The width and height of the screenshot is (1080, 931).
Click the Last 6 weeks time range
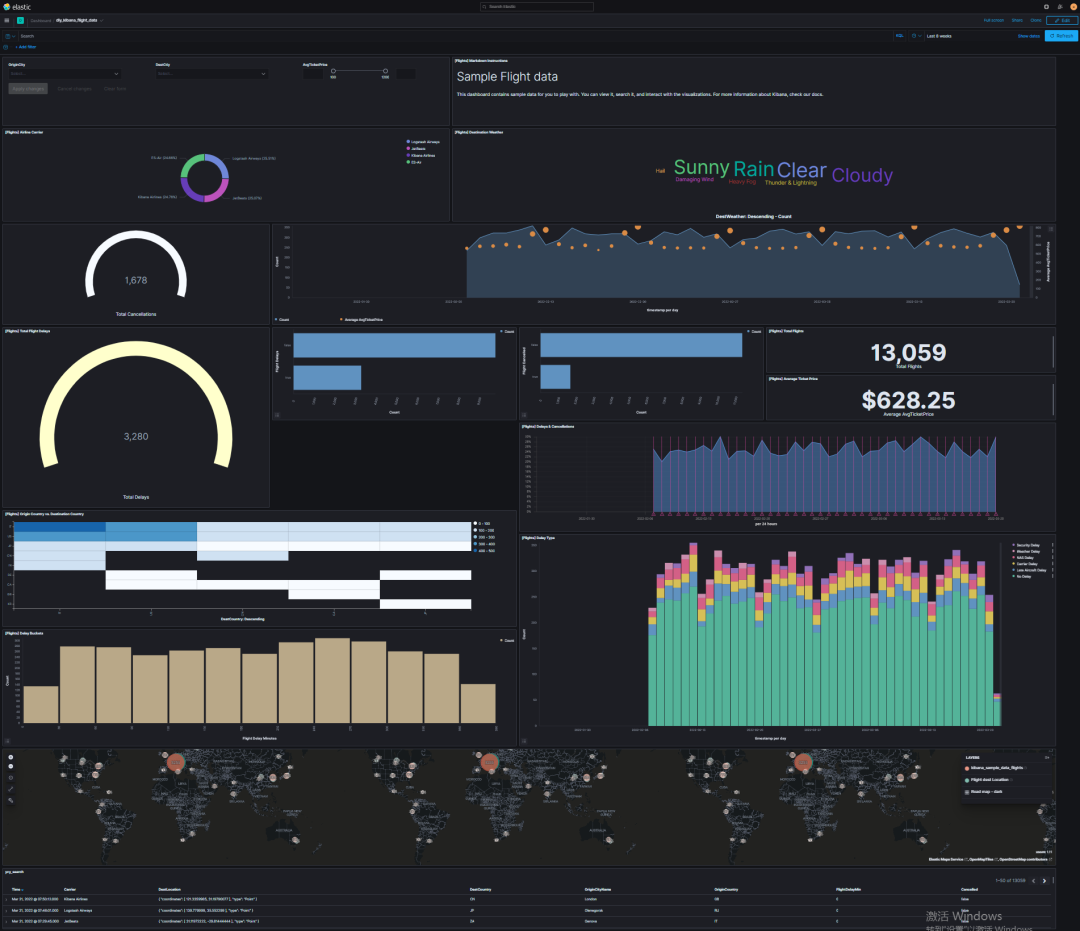(939, 36)
